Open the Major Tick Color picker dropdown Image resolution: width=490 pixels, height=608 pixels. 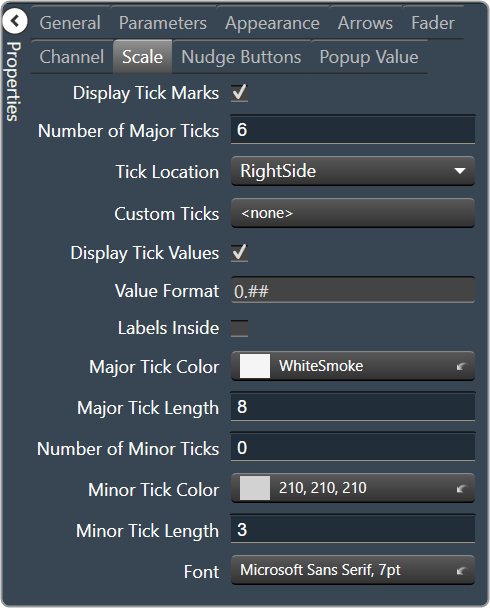[x=353, y=366]
